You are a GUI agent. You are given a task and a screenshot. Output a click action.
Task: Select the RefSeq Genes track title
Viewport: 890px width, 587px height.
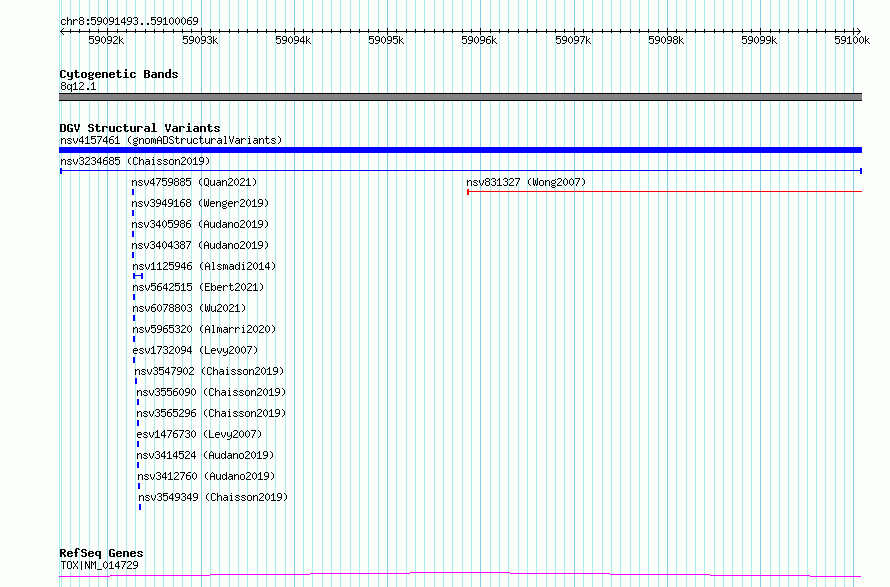click(101, 553)
